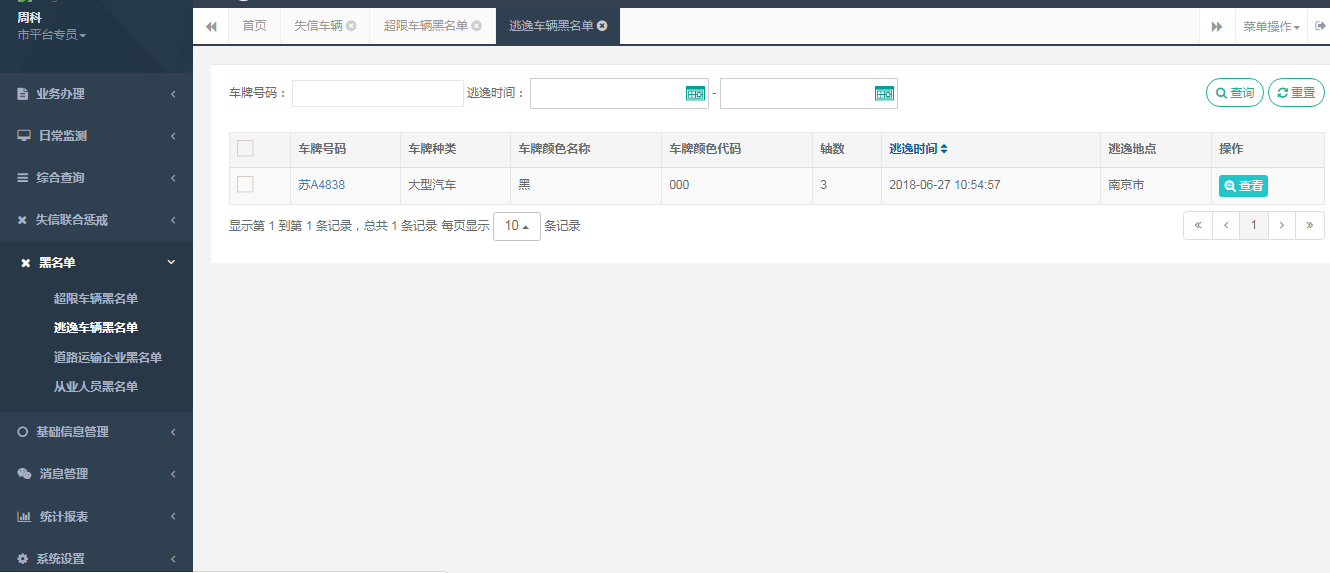Go to next page of results
The image size is (1330, 573).
(1282, 226)
